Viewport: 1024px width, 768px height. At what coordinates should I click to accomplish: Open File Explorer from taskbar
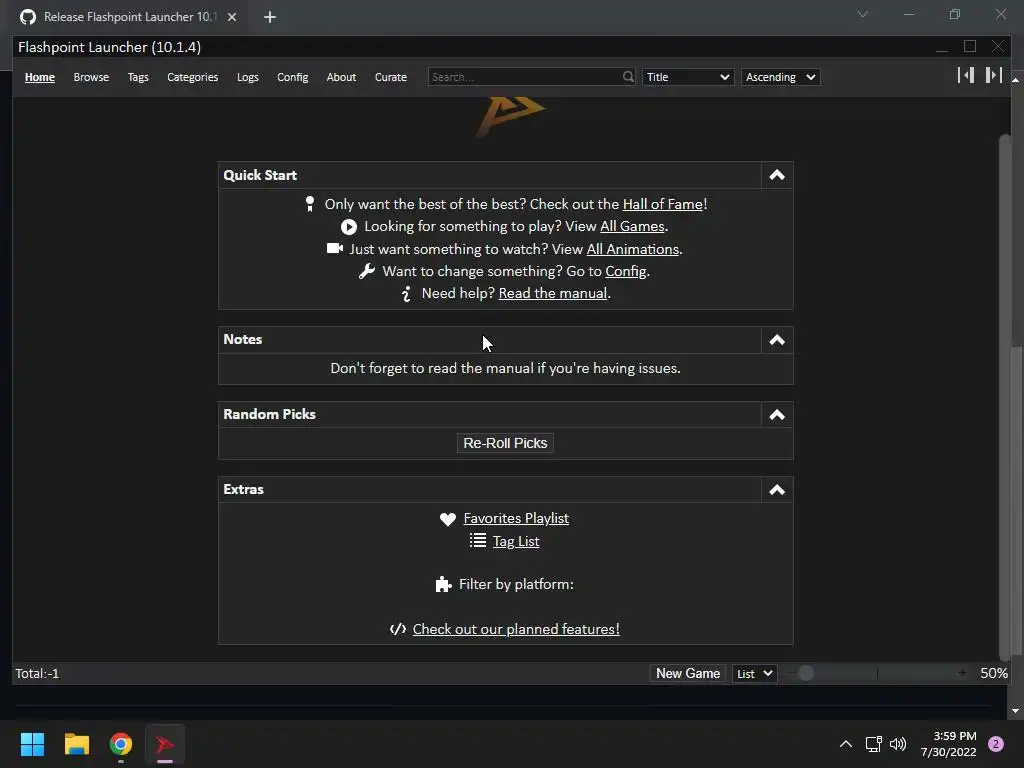[x=76, y=744]
